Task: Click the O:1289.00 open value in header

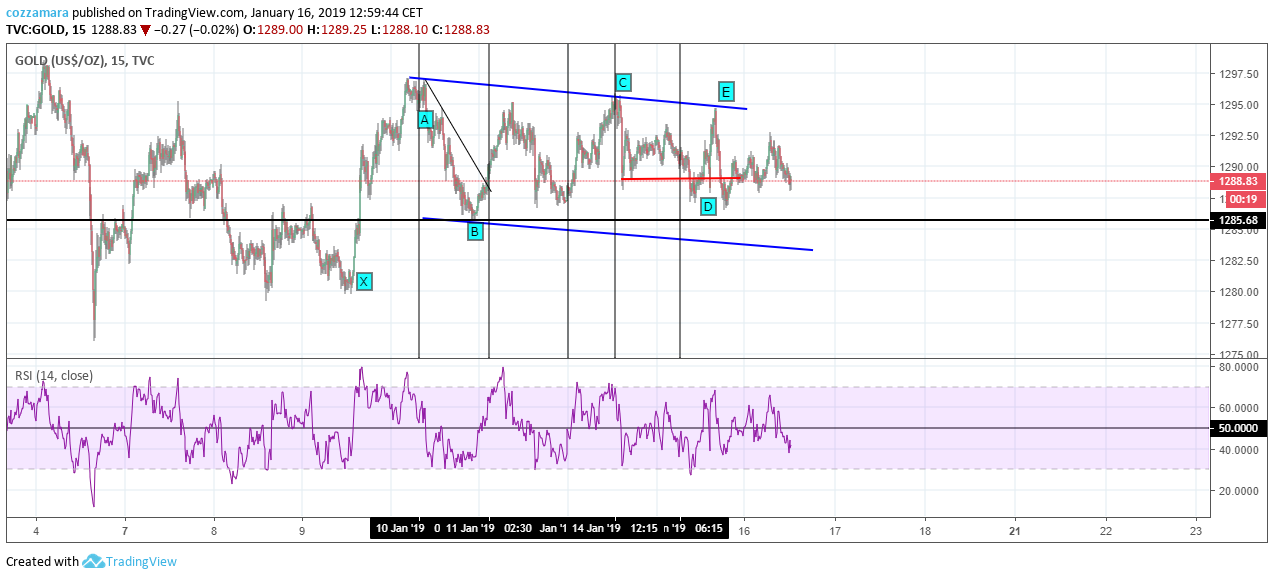Action: (x=272, y=30)
